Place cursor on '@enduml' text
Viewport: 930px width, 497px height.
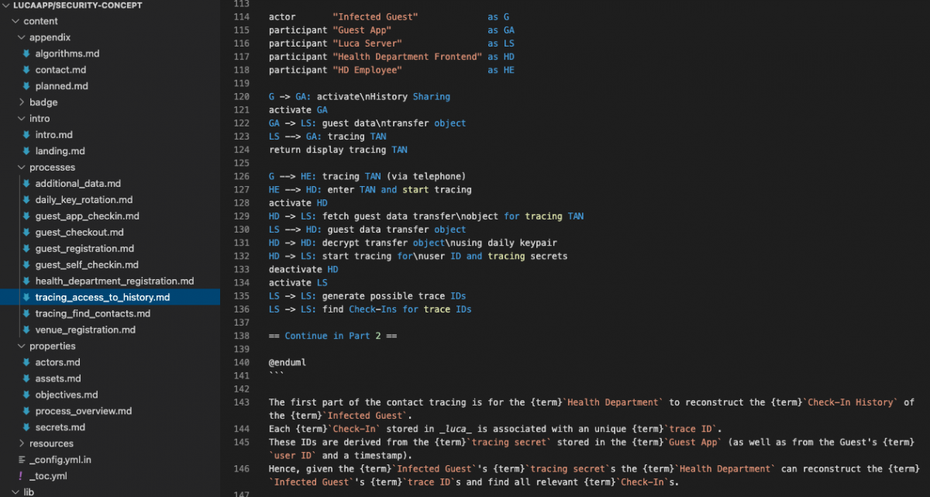point(287,362)
